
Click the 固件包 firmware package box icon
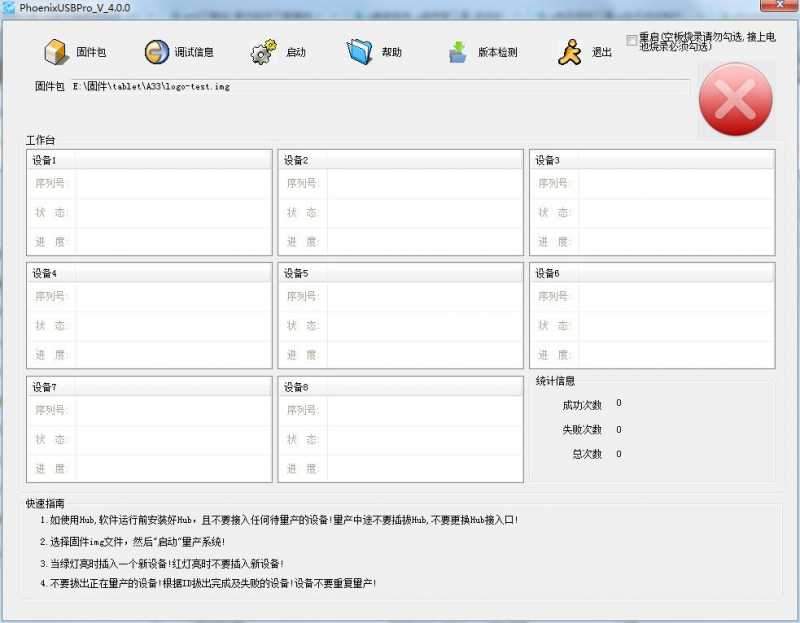click(56, 52)
